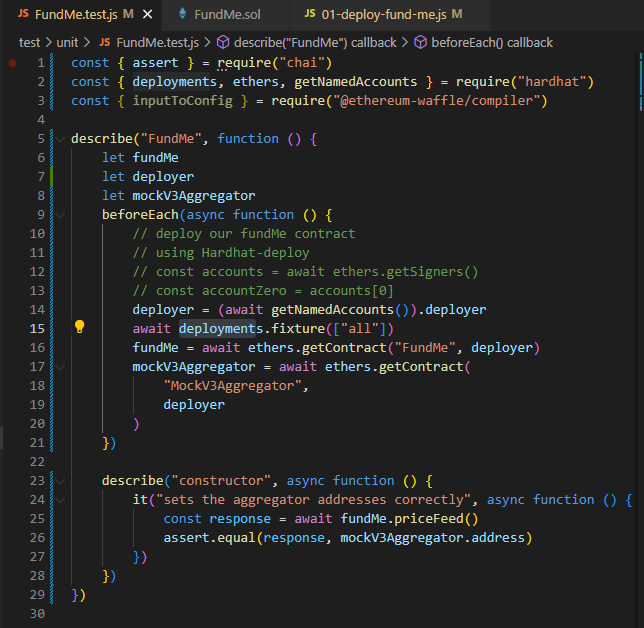
Task: Click the JS file icon on FundMe.test.js tab
Action: (x=23, y=14)
